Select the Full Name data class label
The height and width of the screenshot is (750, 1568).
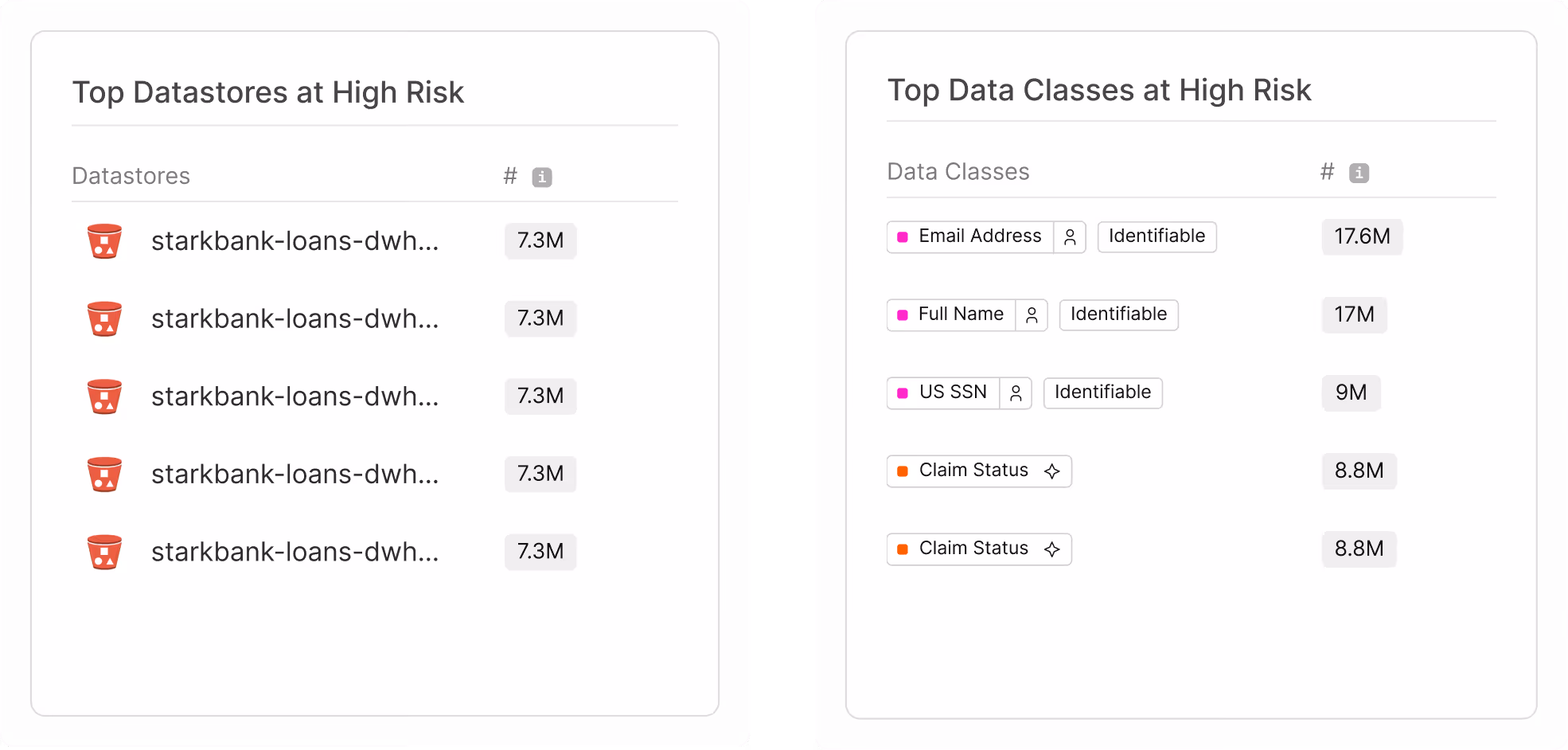[961, 314]
